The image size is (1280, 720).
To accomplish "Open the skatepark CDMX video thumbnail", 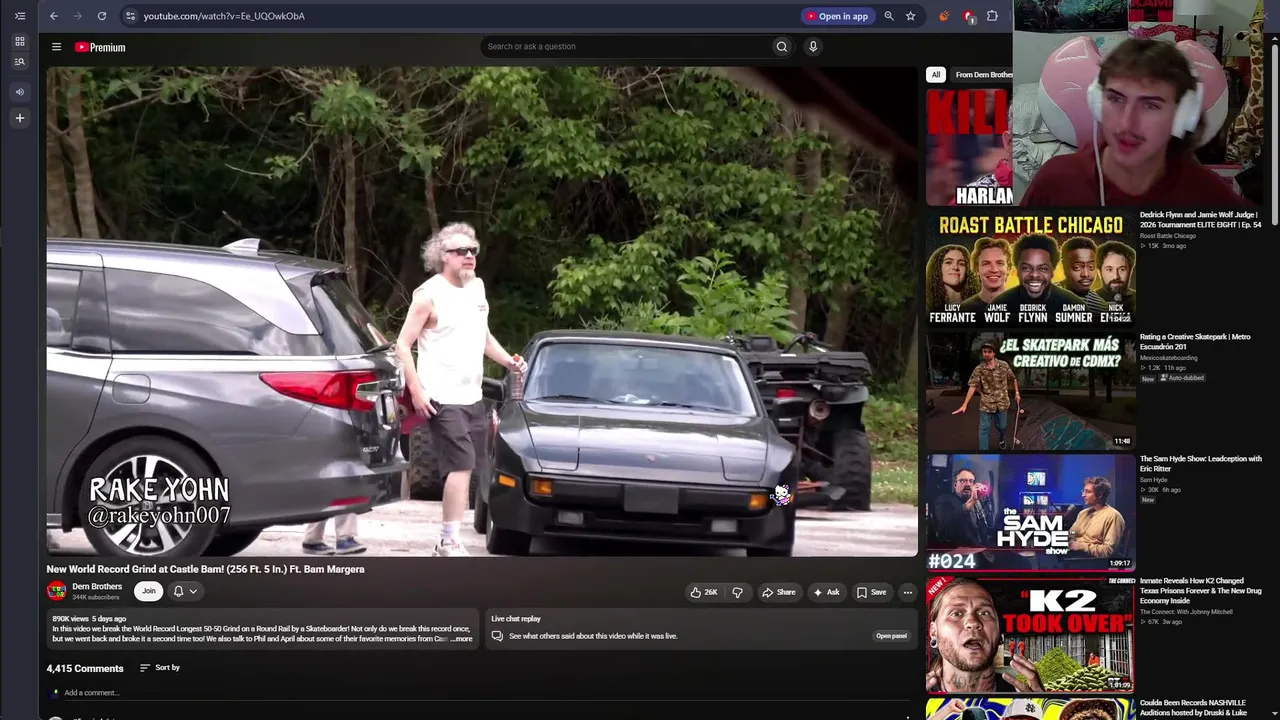I will (1030, 390).
